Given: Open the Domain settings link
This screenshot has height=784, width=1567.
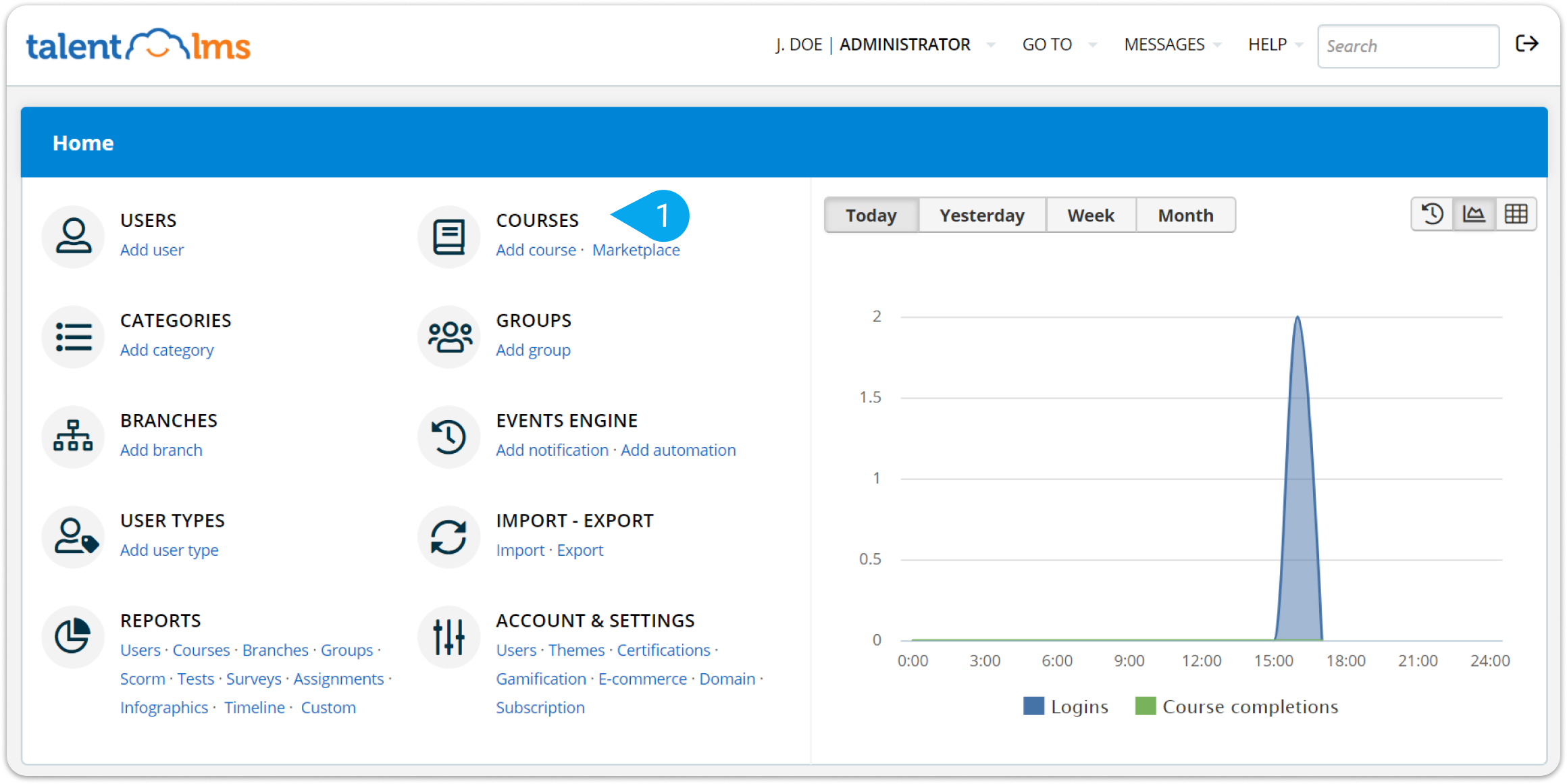Looking at the screenshot, I should [x=727, y=679].
